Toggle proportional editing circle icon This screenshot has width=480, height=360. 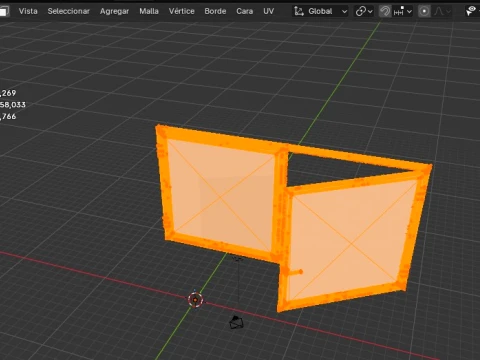click(424, 11)
